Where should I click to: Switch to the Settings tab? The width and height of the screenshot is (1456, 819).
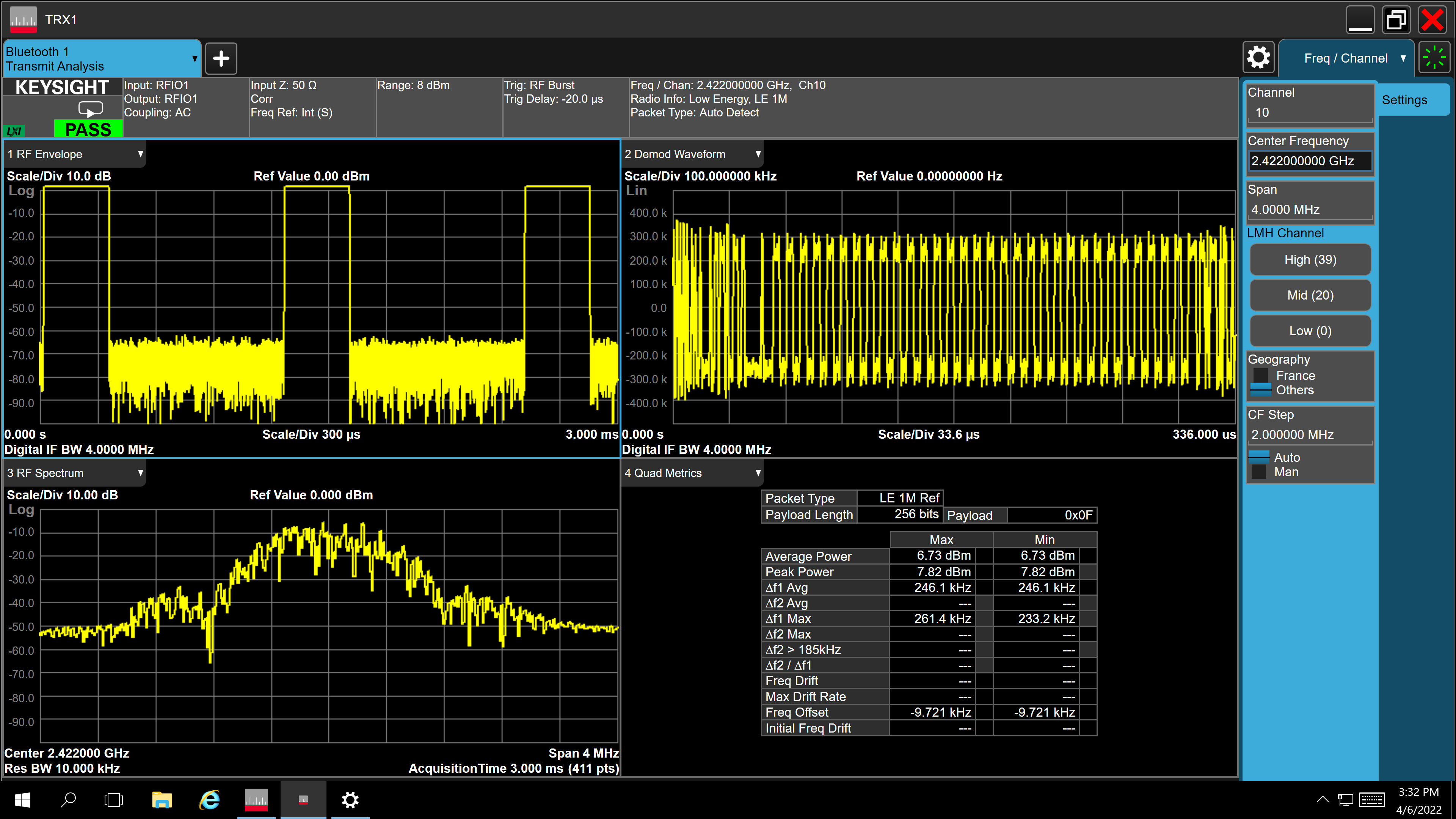click(1405, 99)
